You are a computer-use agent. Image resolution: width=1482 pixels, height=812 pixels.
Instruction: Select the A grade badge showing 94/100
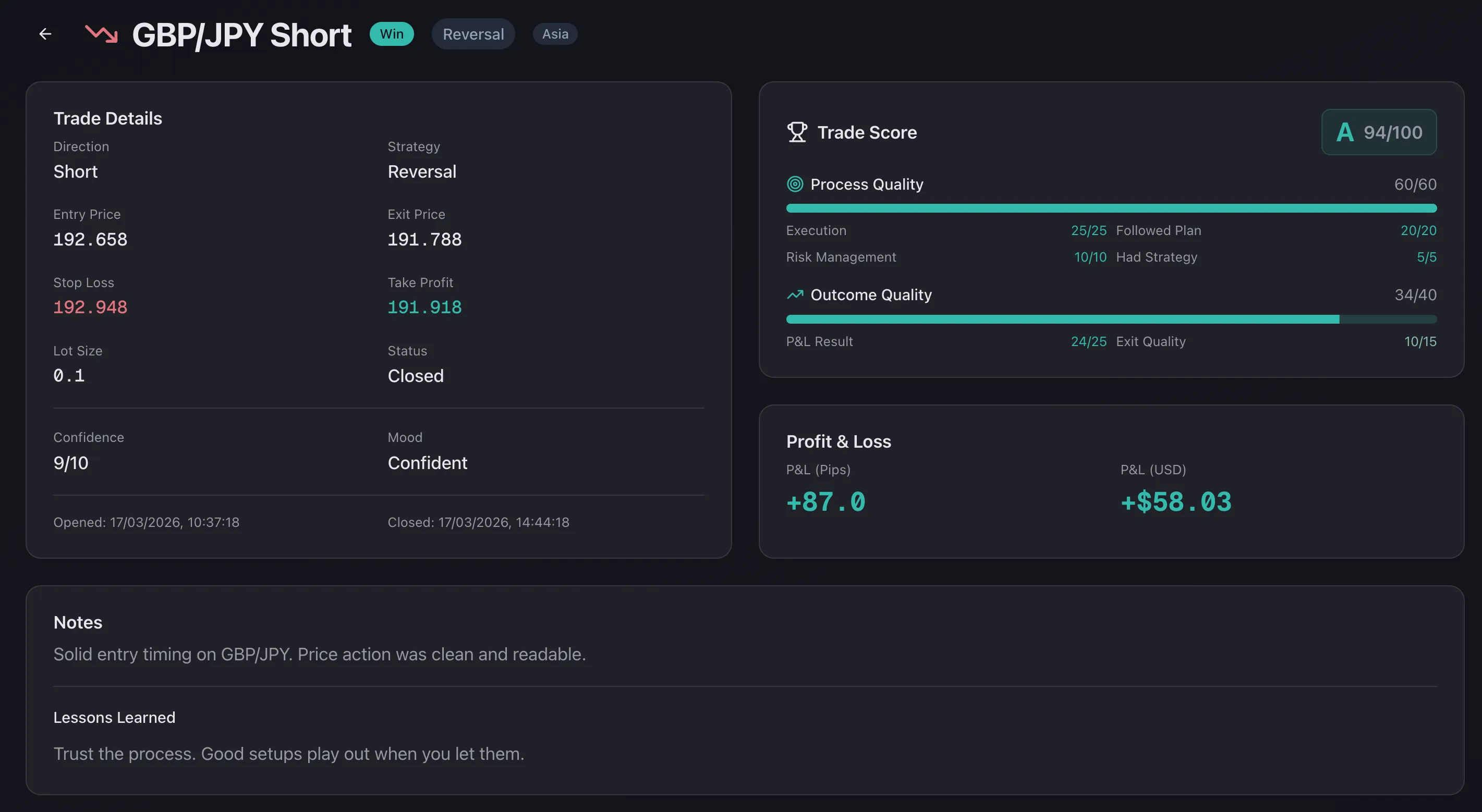(x=1378, y=132)
